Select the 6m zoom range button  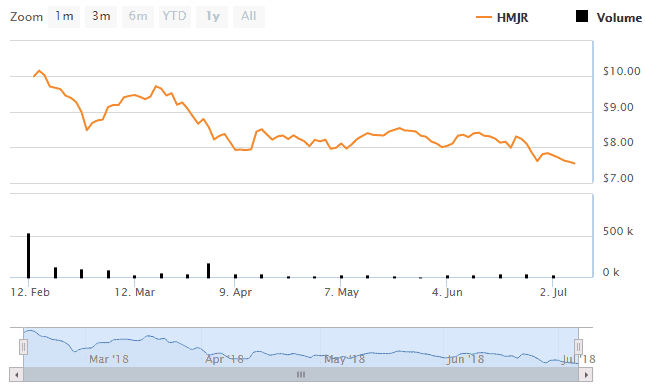coord(138,17)
